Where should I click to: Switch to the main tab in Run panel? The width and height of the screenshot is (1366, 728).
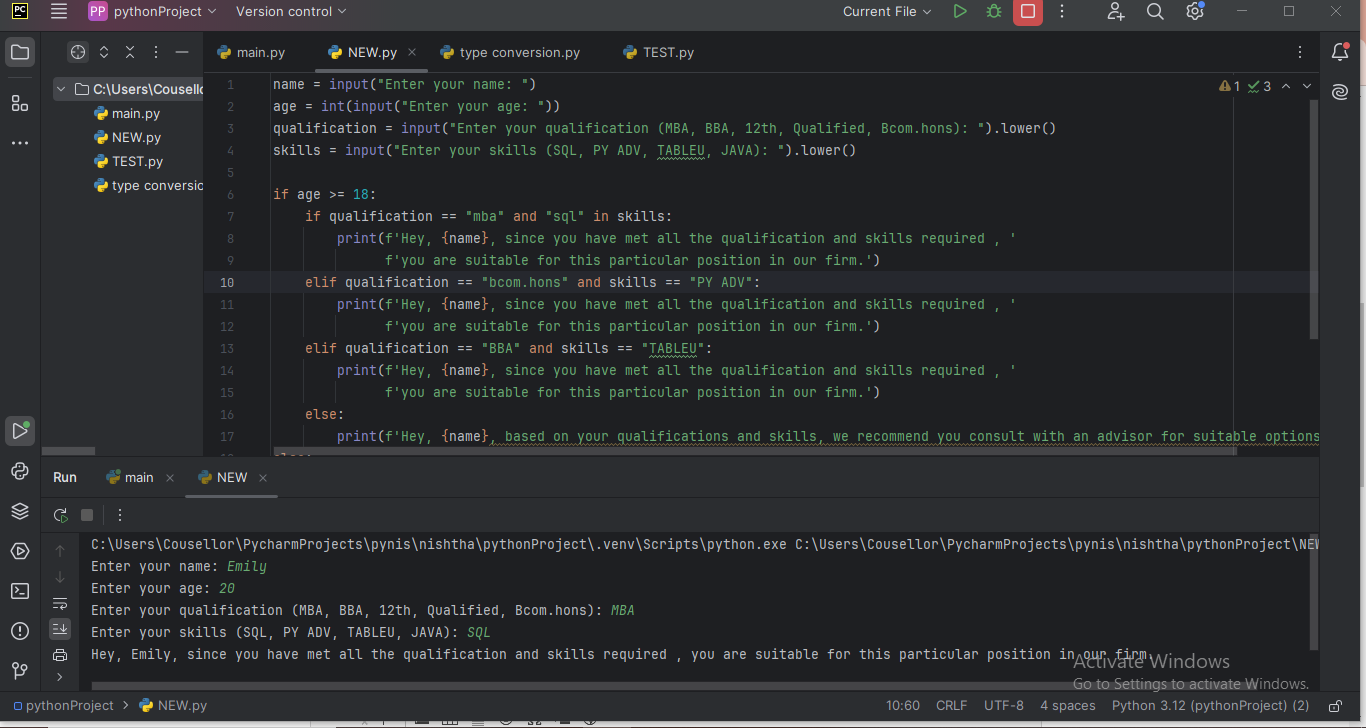click(x=130, y=477)
